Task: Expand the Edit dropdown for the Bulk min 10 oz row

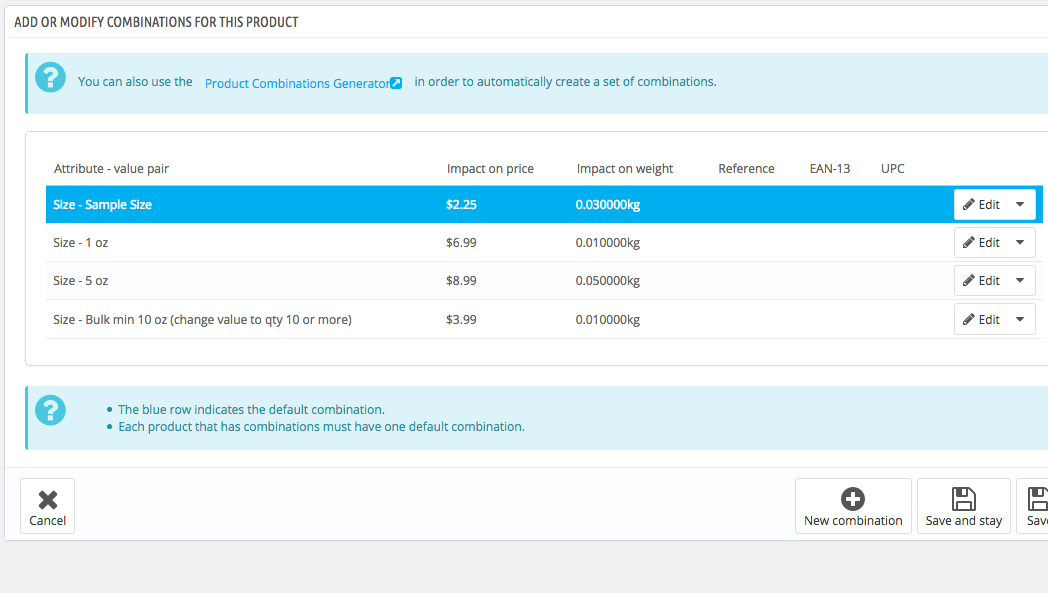Action: point(1020,320)
